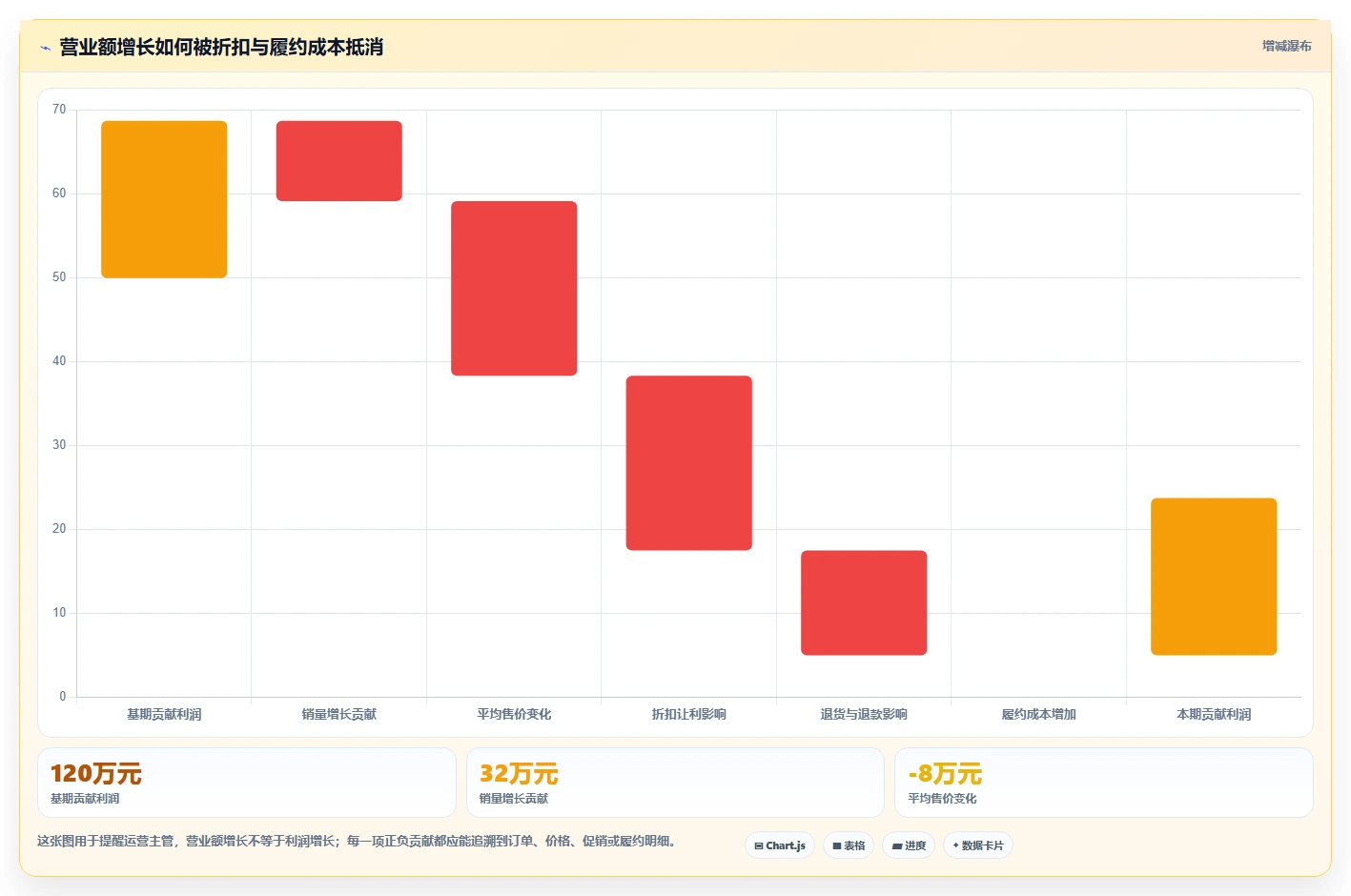
Task: Click the y-axis value 30
Action: pyautogui.click(x=59, y=445)
